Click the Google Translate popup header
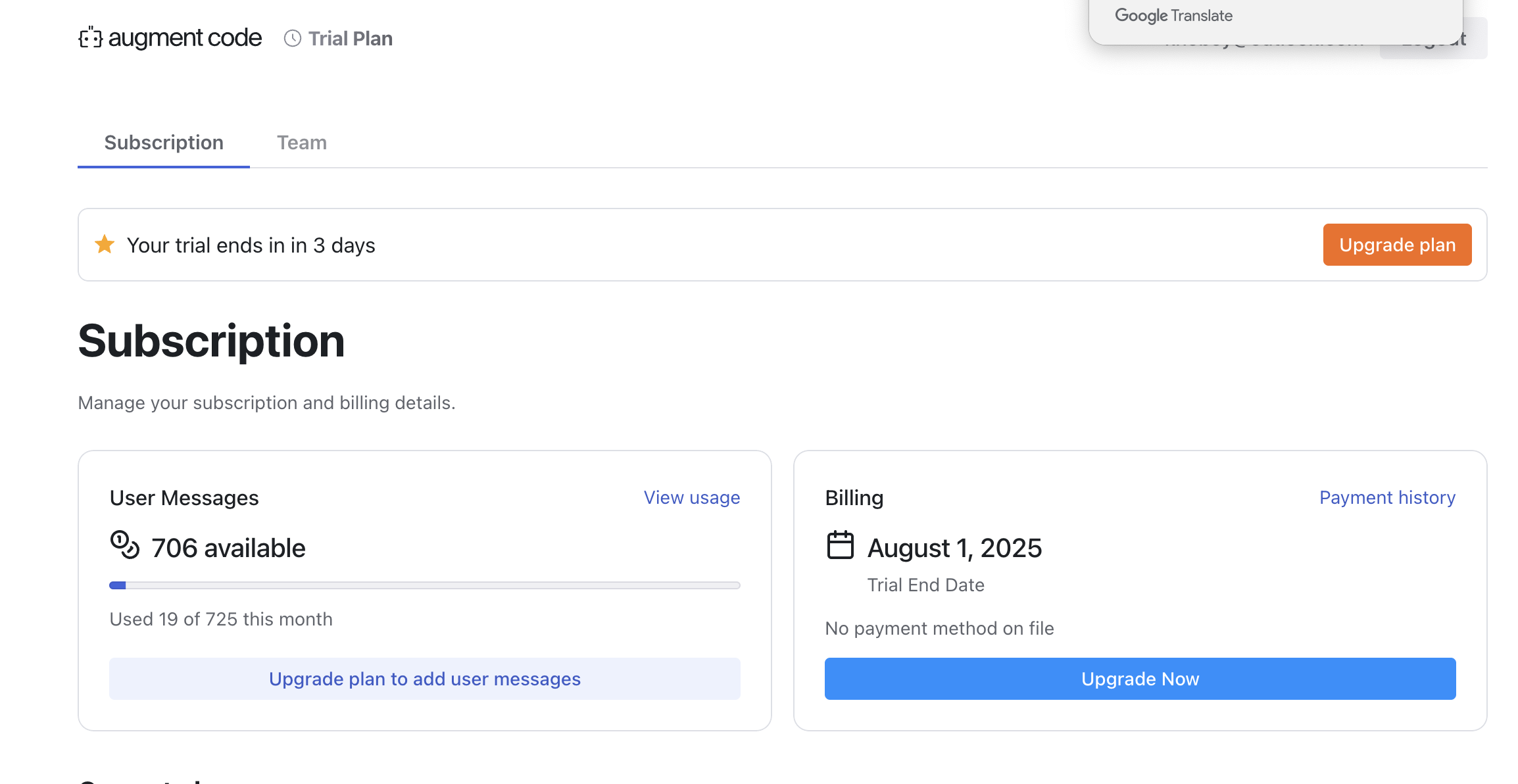 1174,16
